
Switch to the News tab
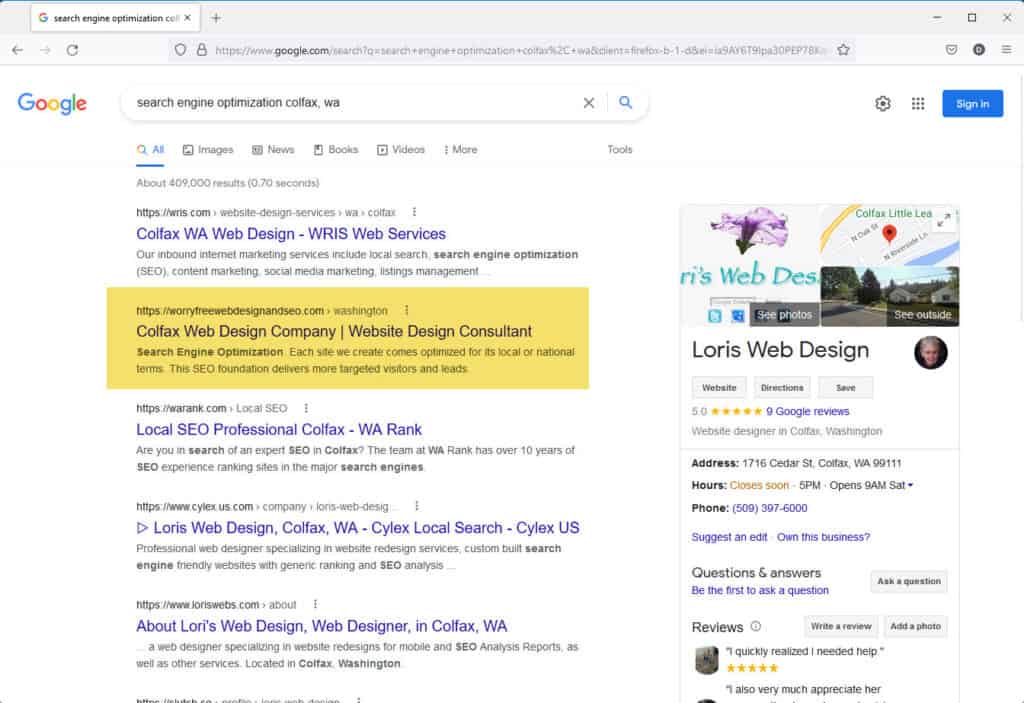[x=273, y=150]
